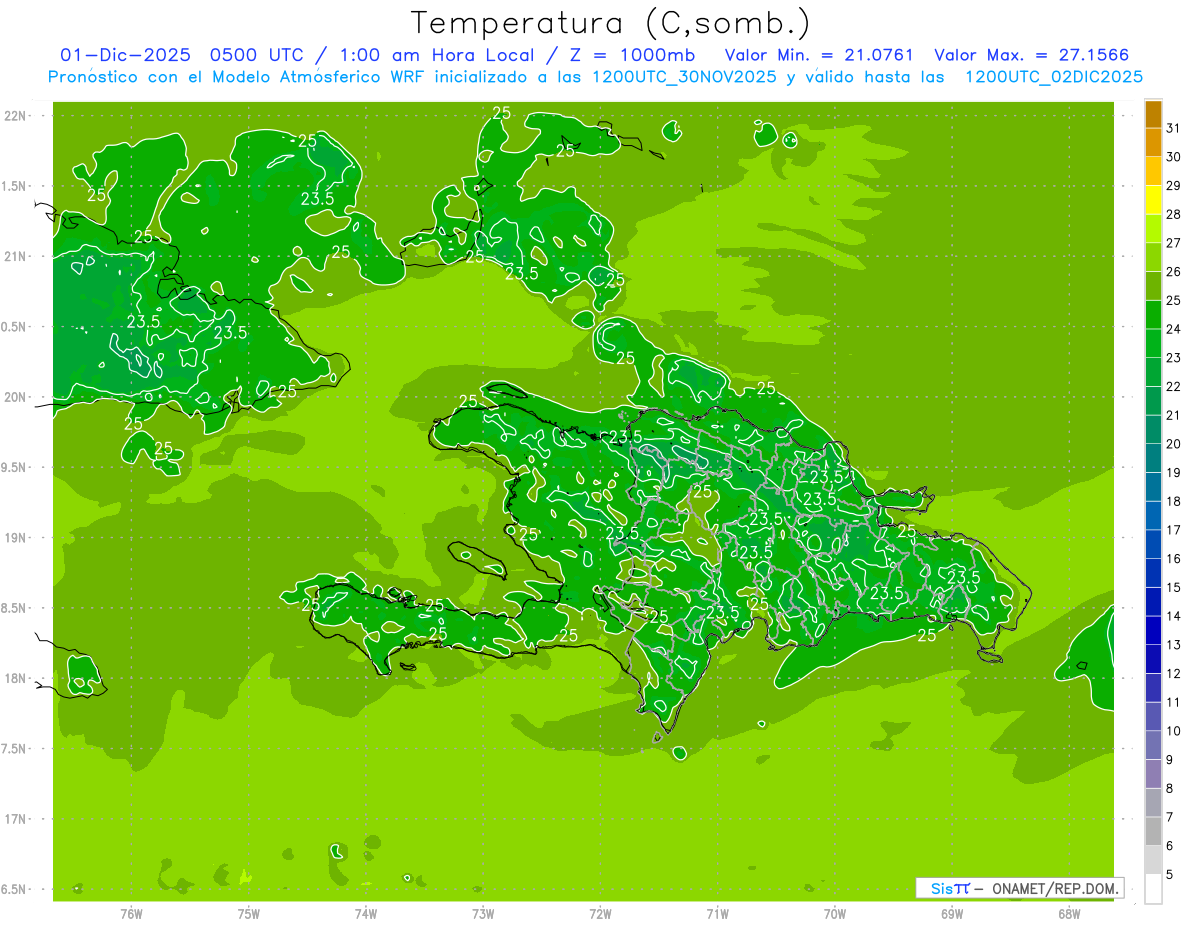The width and height of the screenshot is (1200, 927).
Task: Pick the purple colorbar segment between 8 and 9
Action: coord(1153,774)
